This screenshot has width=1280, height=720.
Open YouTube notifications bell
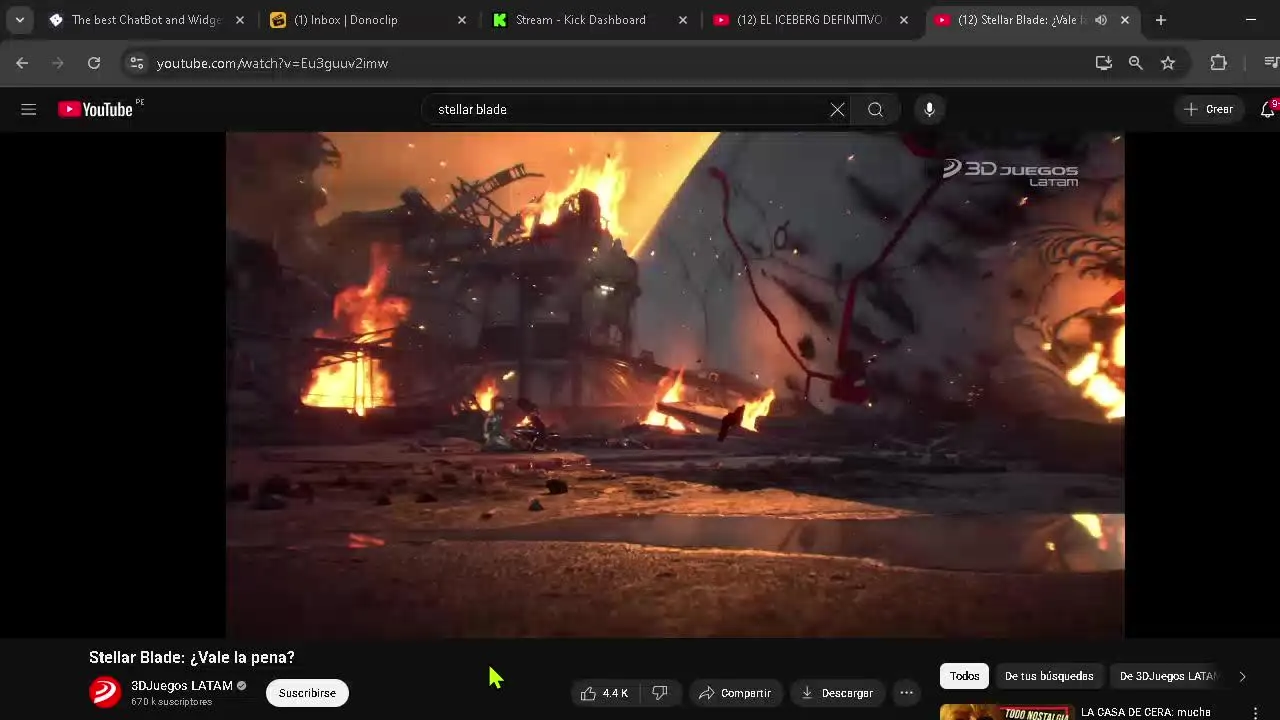(x=1267, y=110)
